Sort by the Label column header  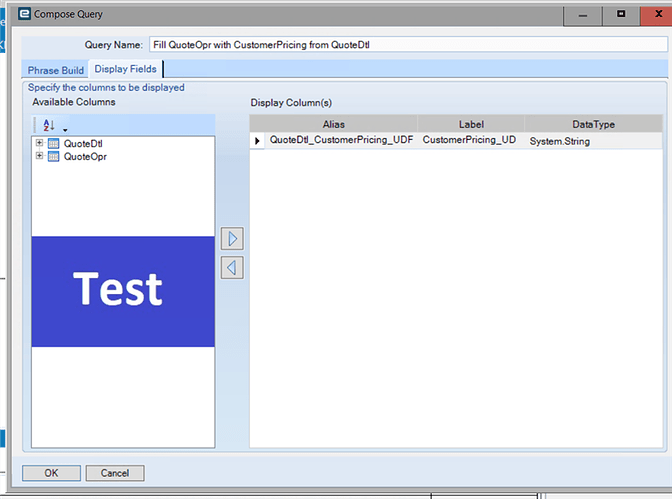pyautogui.click(x=471, y=124)
